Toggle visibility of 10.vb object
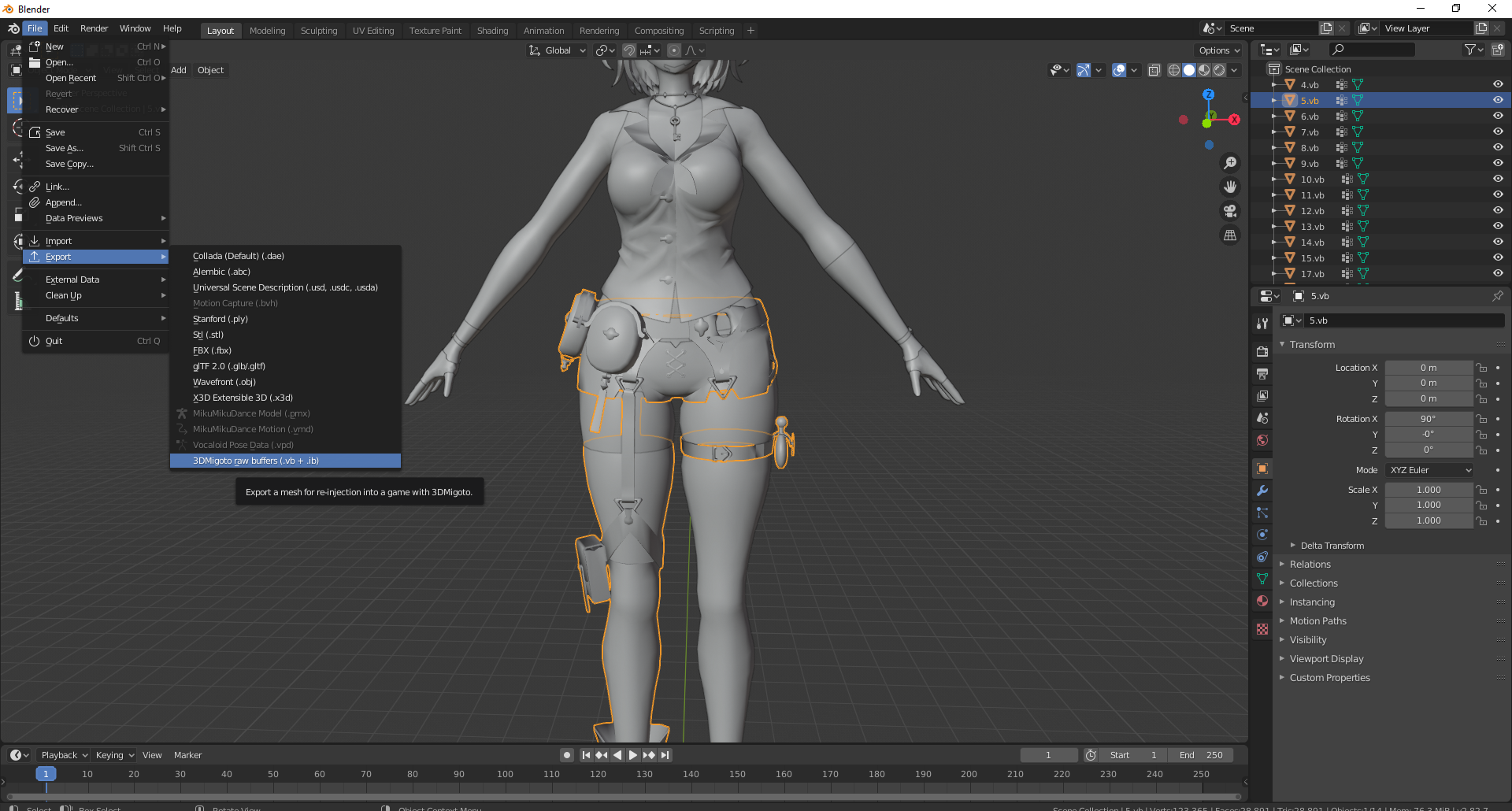 coord(1498,179)
